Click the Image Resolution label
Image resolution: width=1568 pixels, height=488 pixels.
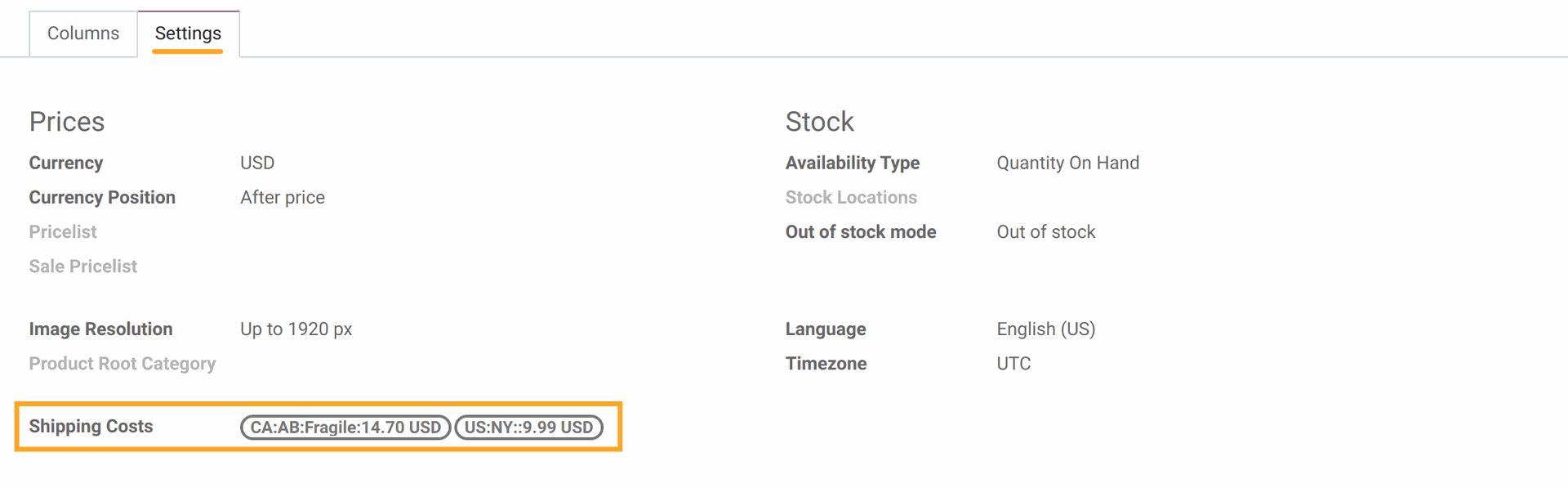pyautogui.click(x=101, y=329)
